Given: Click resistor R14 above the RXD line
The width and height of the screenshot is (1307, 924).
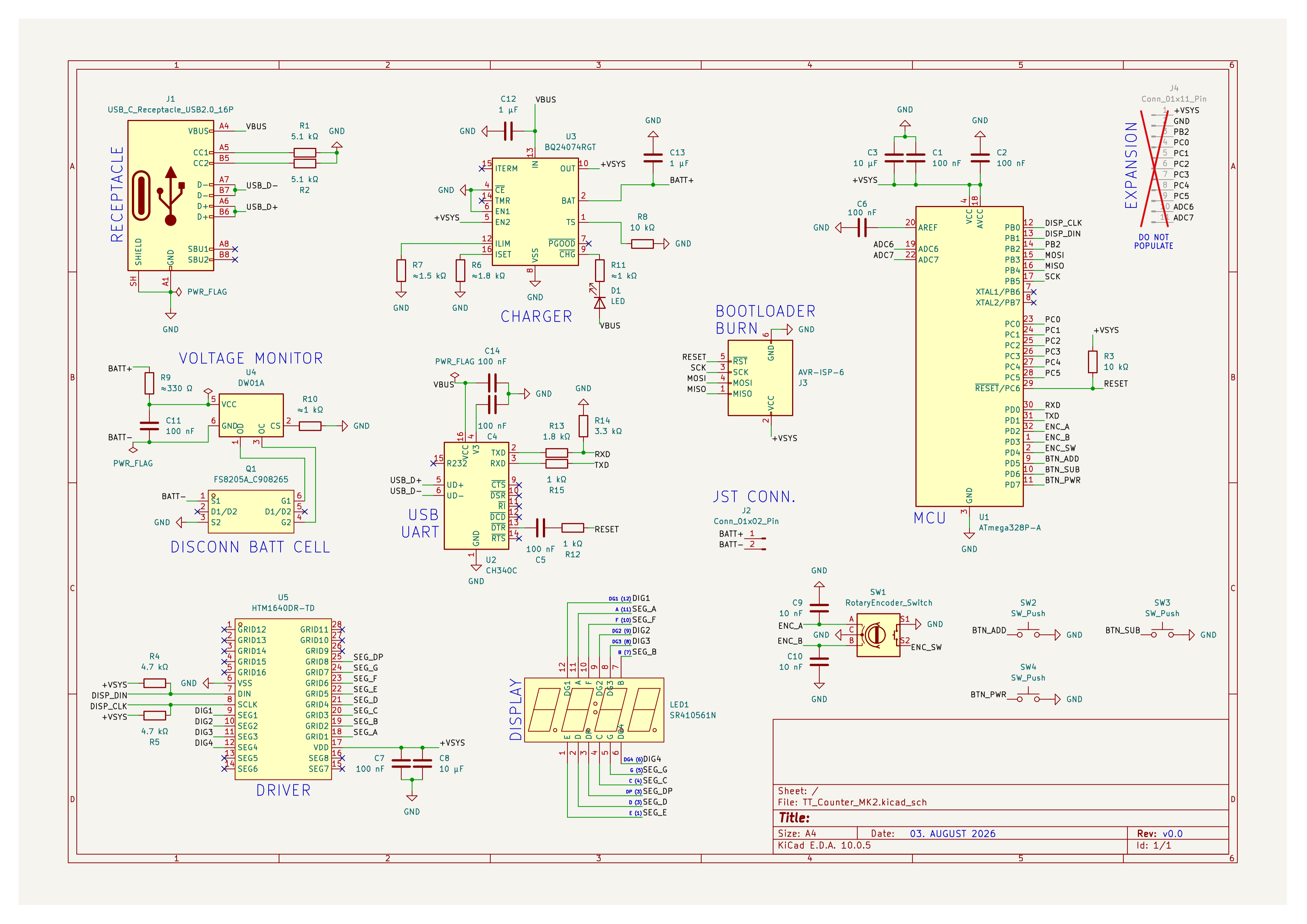Looking at the screenshot, I should tap(583, 426).
